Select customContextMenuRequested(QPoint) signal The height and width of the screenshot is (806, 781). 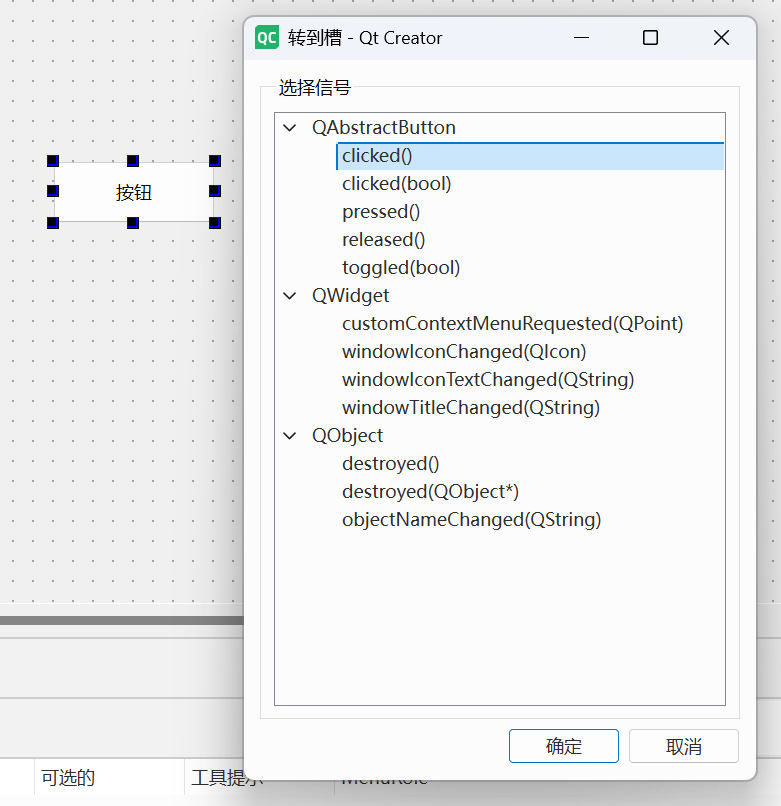(x=513, y=323)
